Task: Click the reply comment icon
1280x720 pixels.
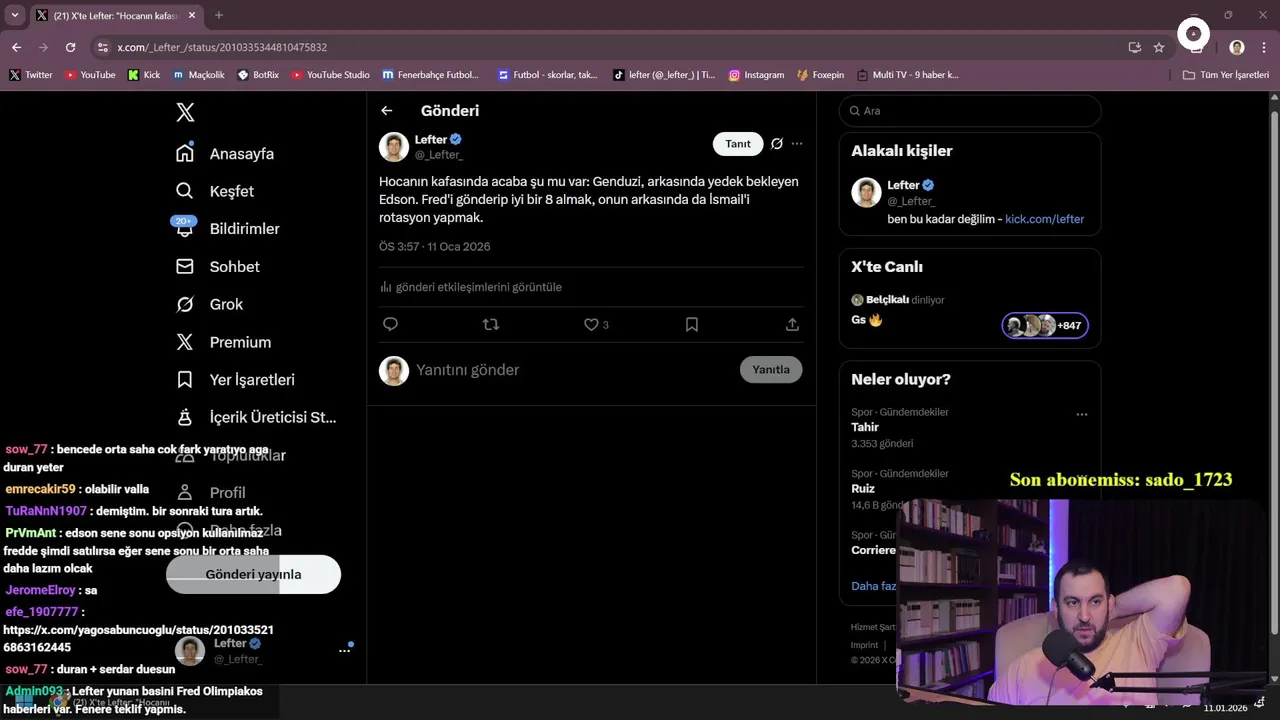Action: [391, 324]
